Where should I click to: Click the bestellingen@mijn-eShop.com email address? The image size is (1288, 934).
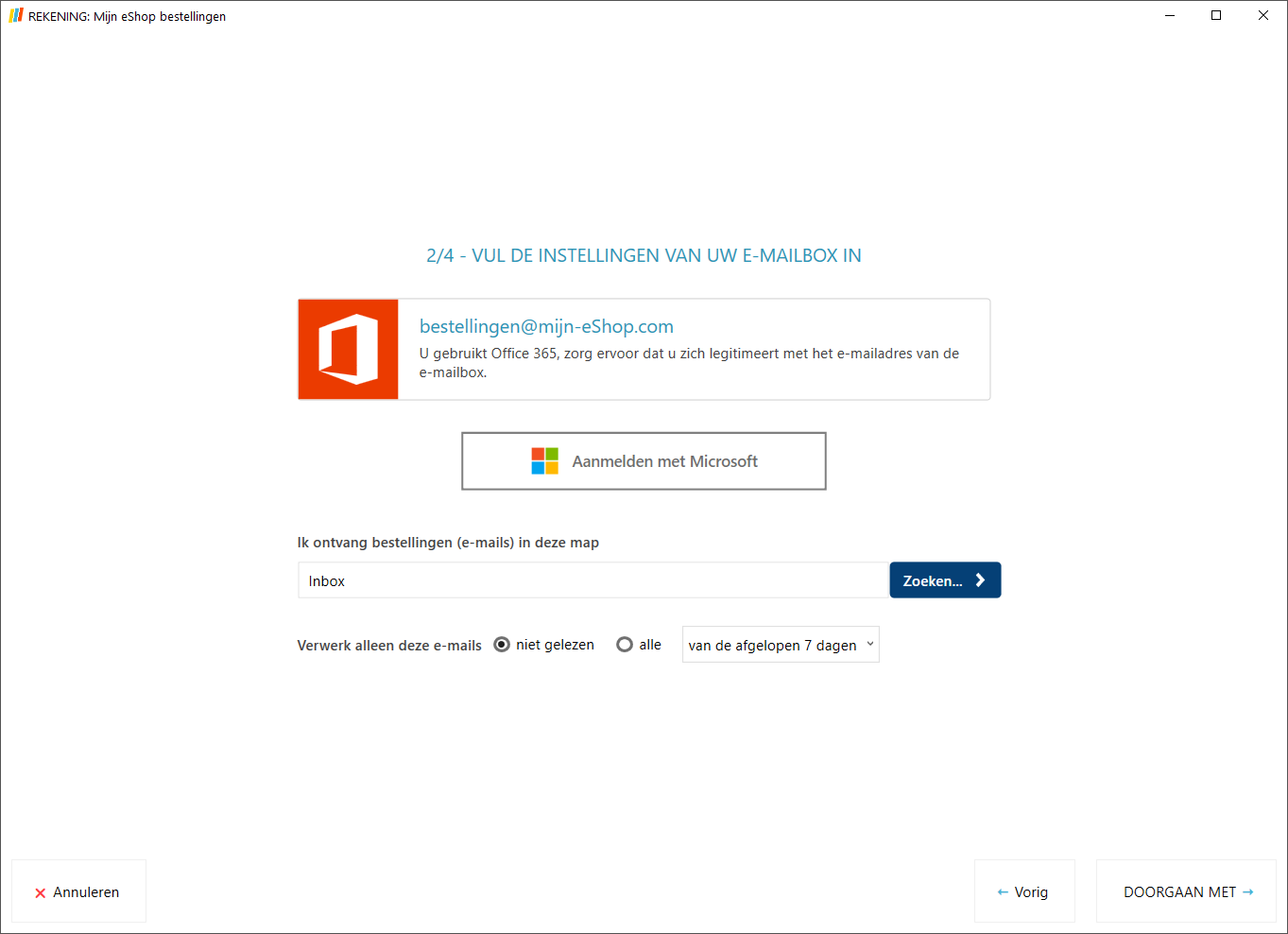[x=546, y=326]
